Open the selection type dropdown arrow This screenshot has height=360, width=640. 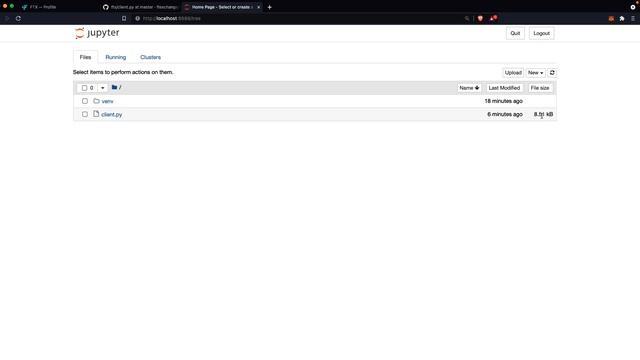[x=102, y=88]
